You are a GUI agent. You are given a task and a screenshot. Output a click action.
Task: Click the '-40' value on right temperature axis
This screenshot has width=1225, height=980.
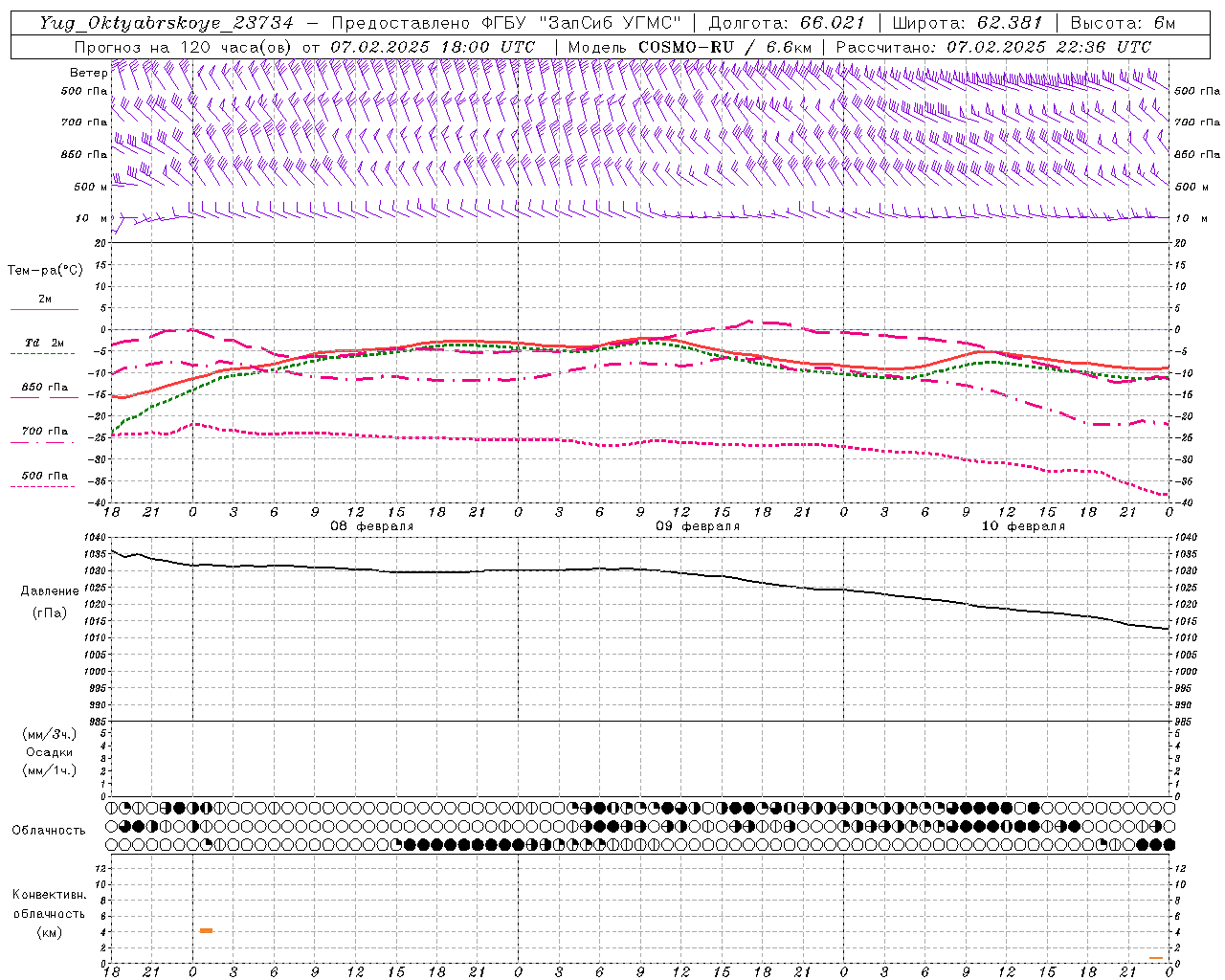coord(1184,503)
